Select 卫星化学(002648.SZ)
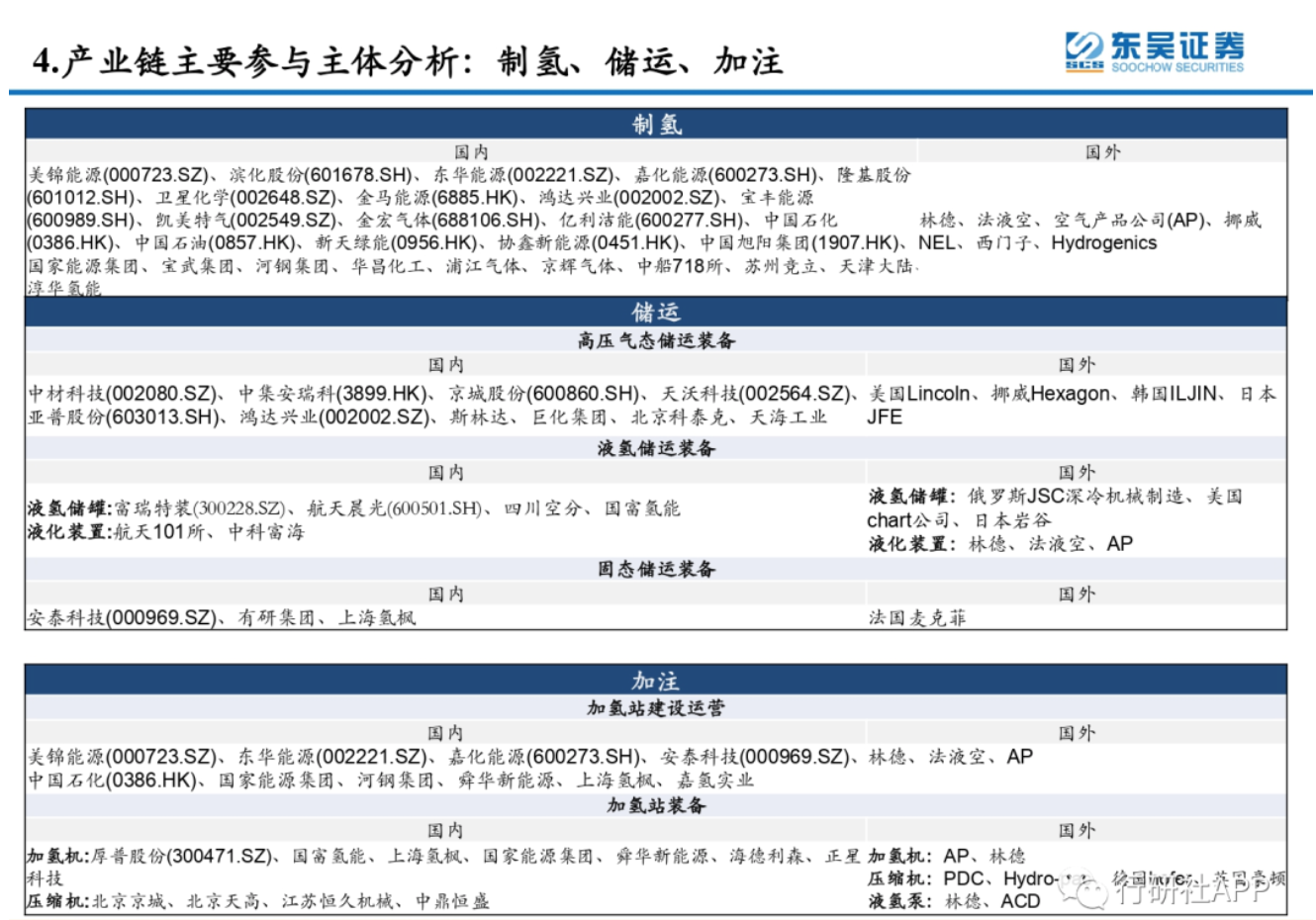The width and height of the screenshot is (1316, 920). 245,198
